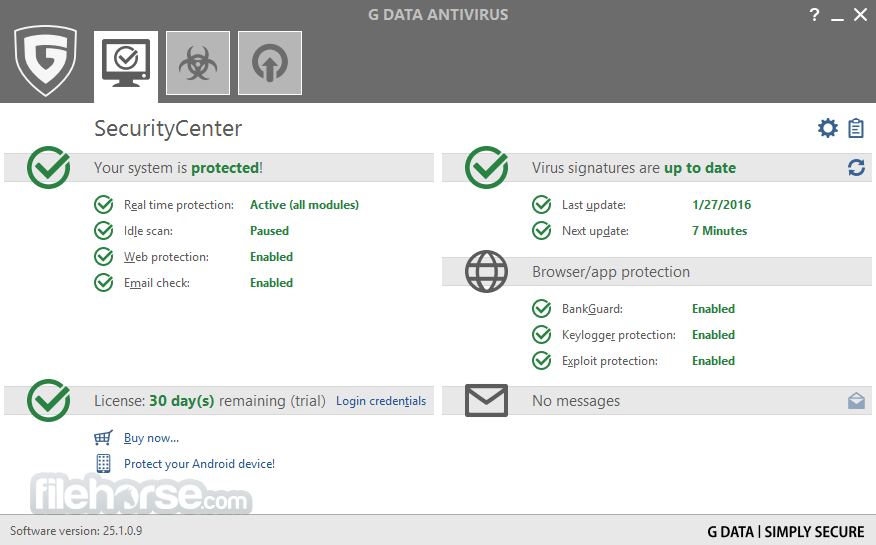Viewport: 876px width, 545px height.
Task: Click Active (all modules) status
Action: 304,205
